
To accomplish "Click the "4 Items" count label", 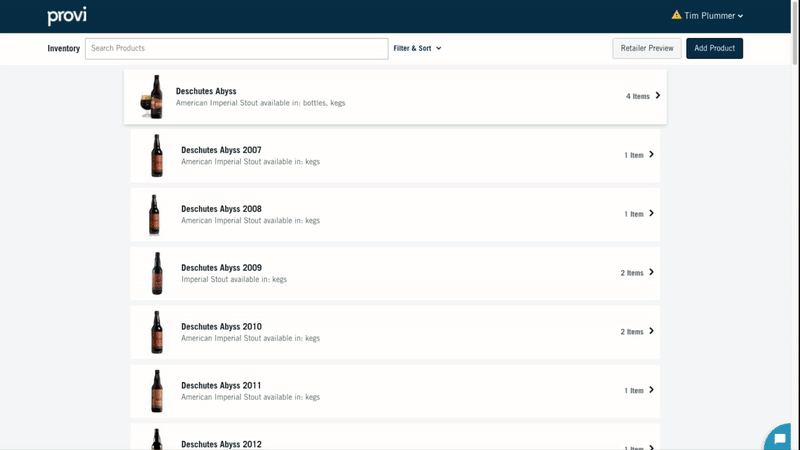I will pos(638,96).
